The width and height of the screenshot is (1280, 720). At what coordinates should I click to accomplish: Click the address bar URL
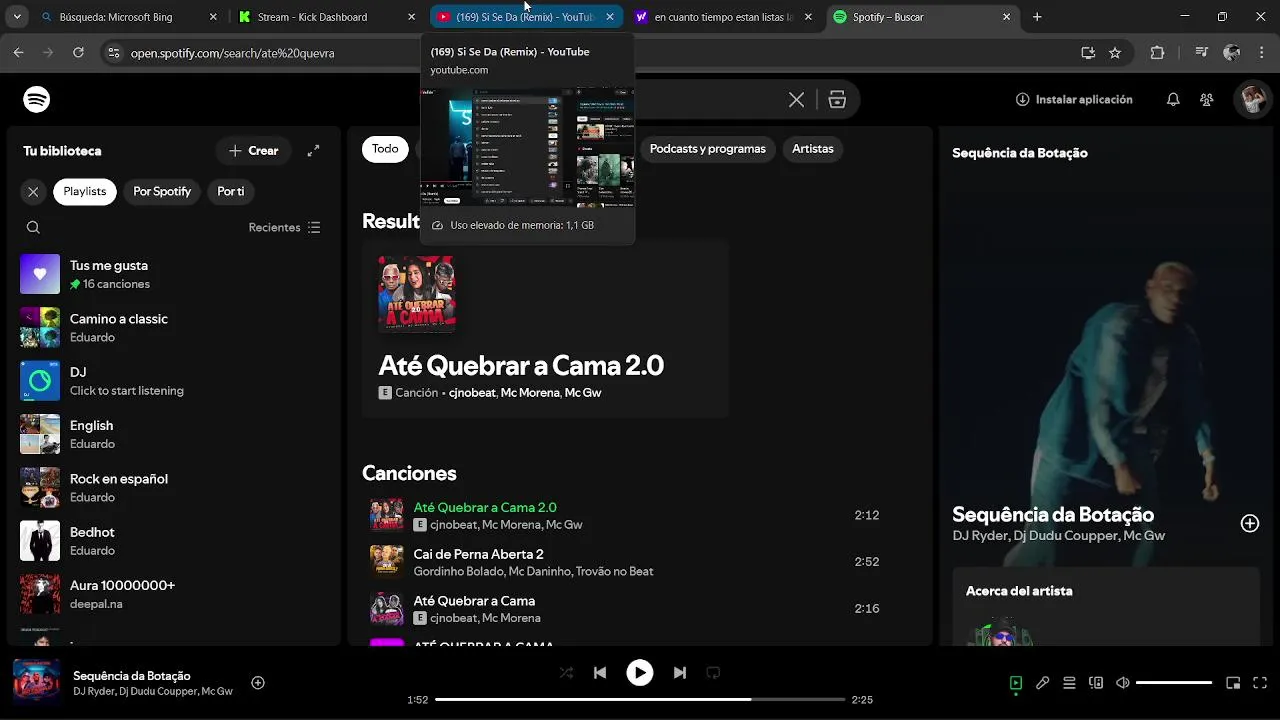[x=232, y=53]
